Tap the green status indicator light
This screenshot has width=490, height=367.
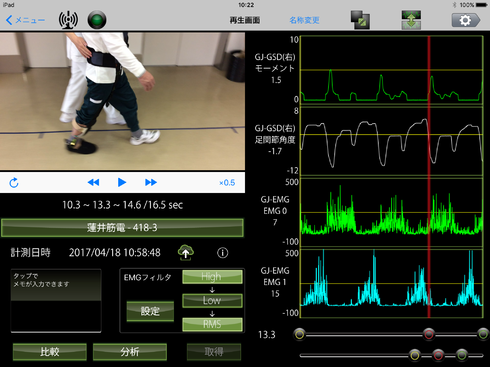coord(97,20)
